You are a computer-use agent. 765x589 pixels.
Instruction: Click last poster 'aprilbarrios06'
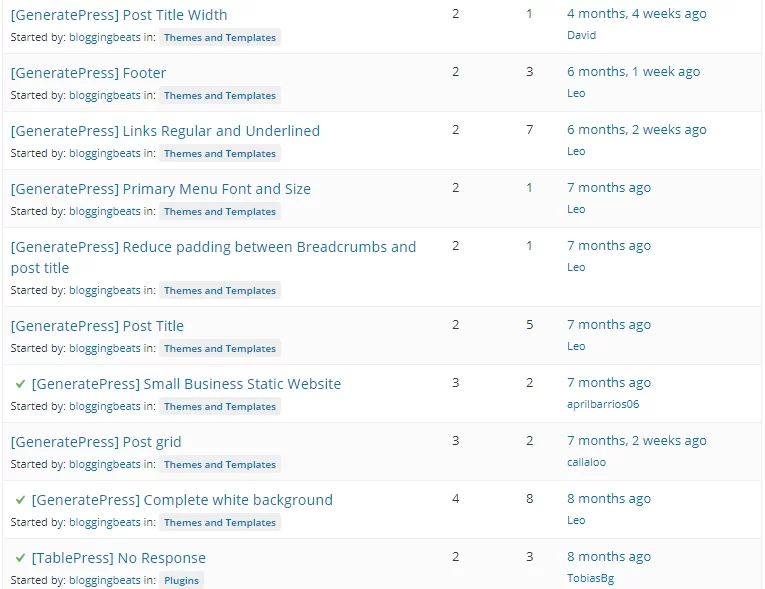(603, 405)
